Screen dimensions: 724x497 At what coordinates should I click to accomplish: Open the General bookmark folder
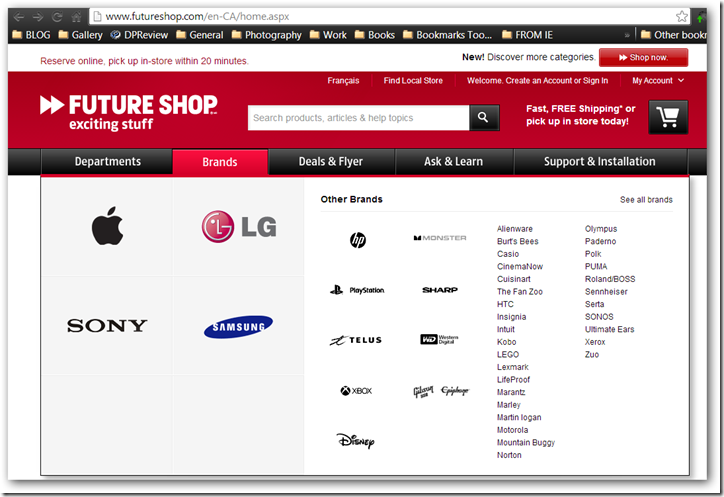pos(200,35)
